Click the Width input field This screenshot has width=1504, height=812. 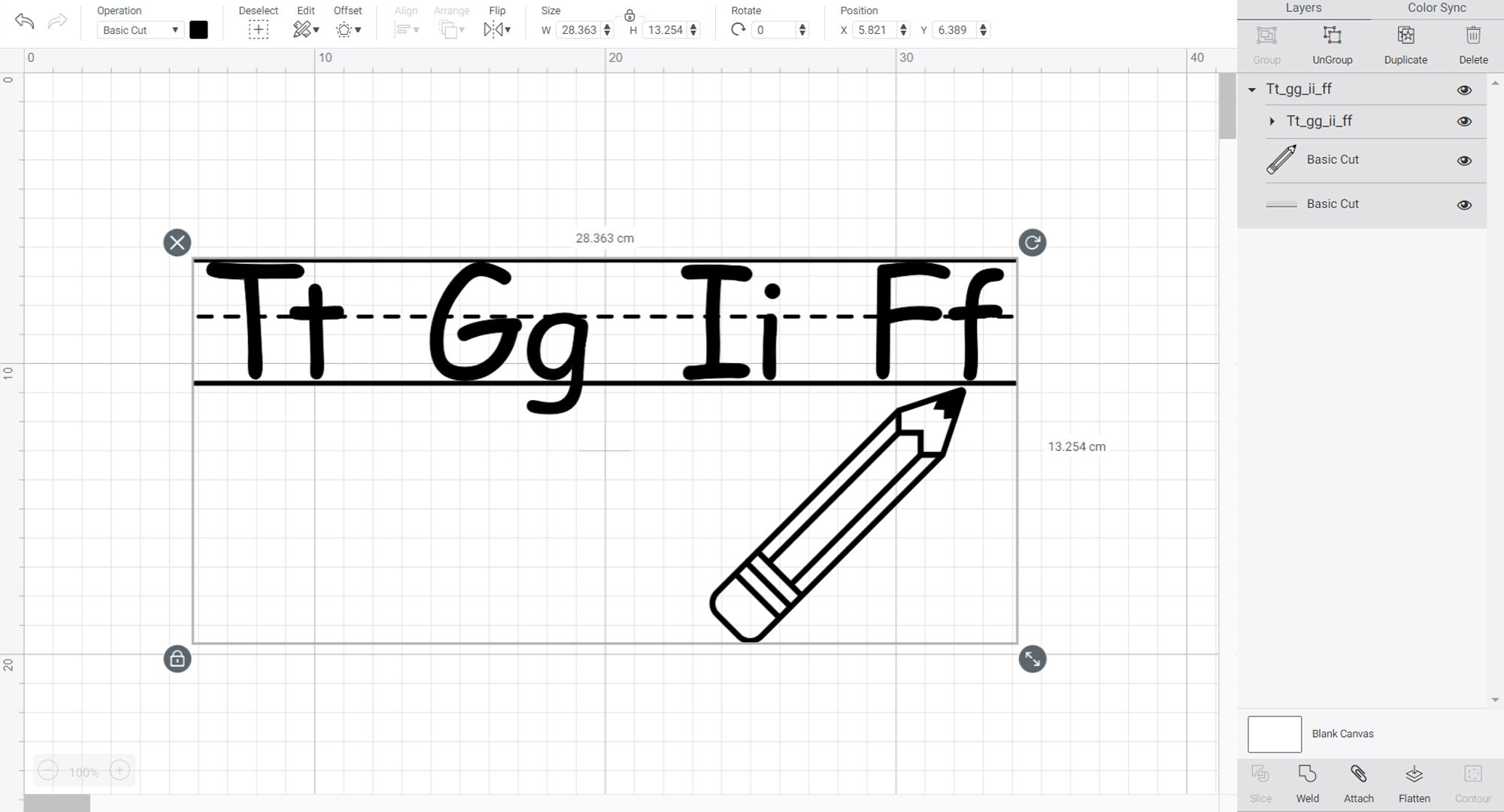coord(579,30)
